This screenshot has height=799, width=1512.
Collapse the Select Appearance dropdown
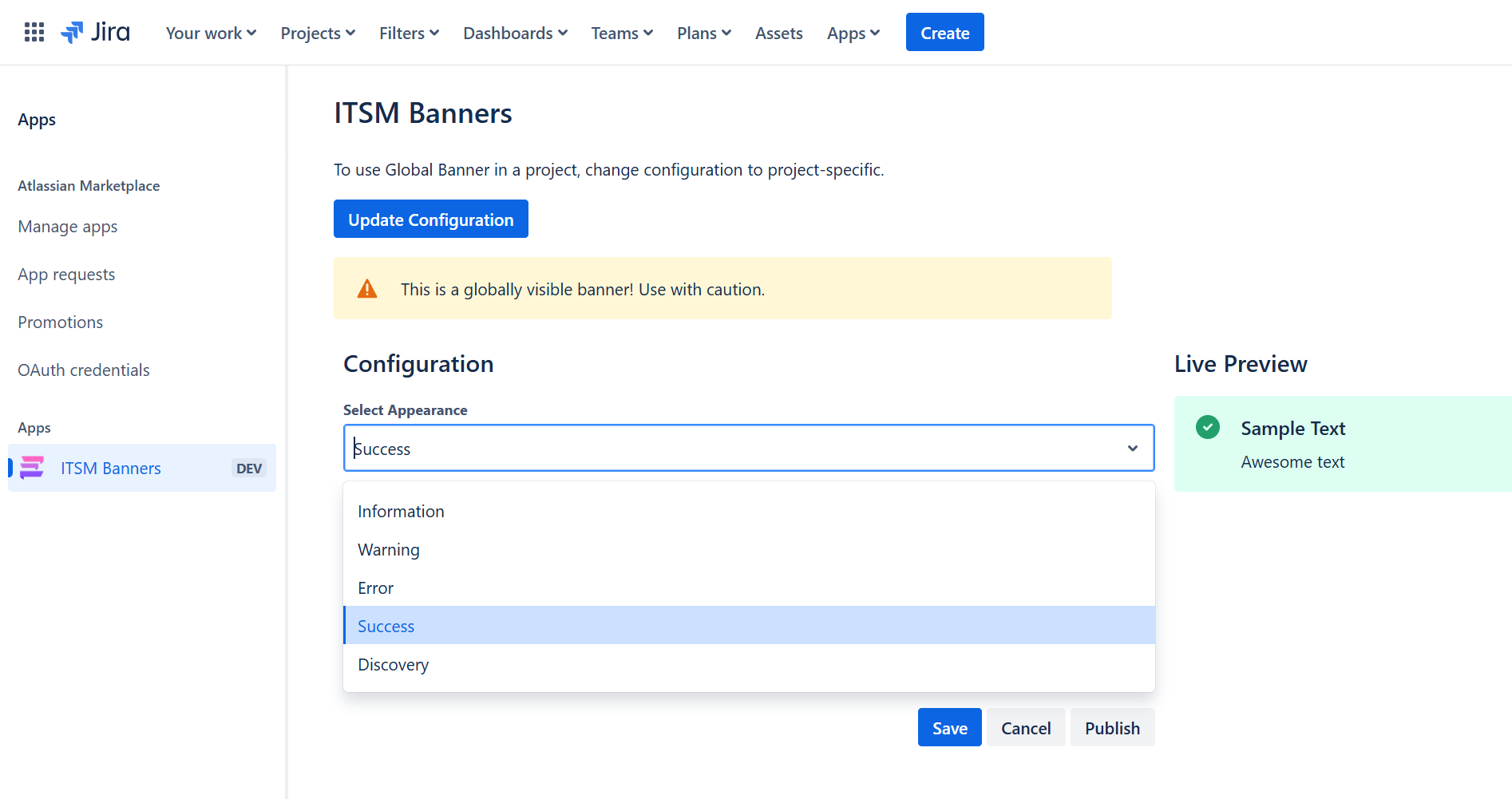(1133, 448)
